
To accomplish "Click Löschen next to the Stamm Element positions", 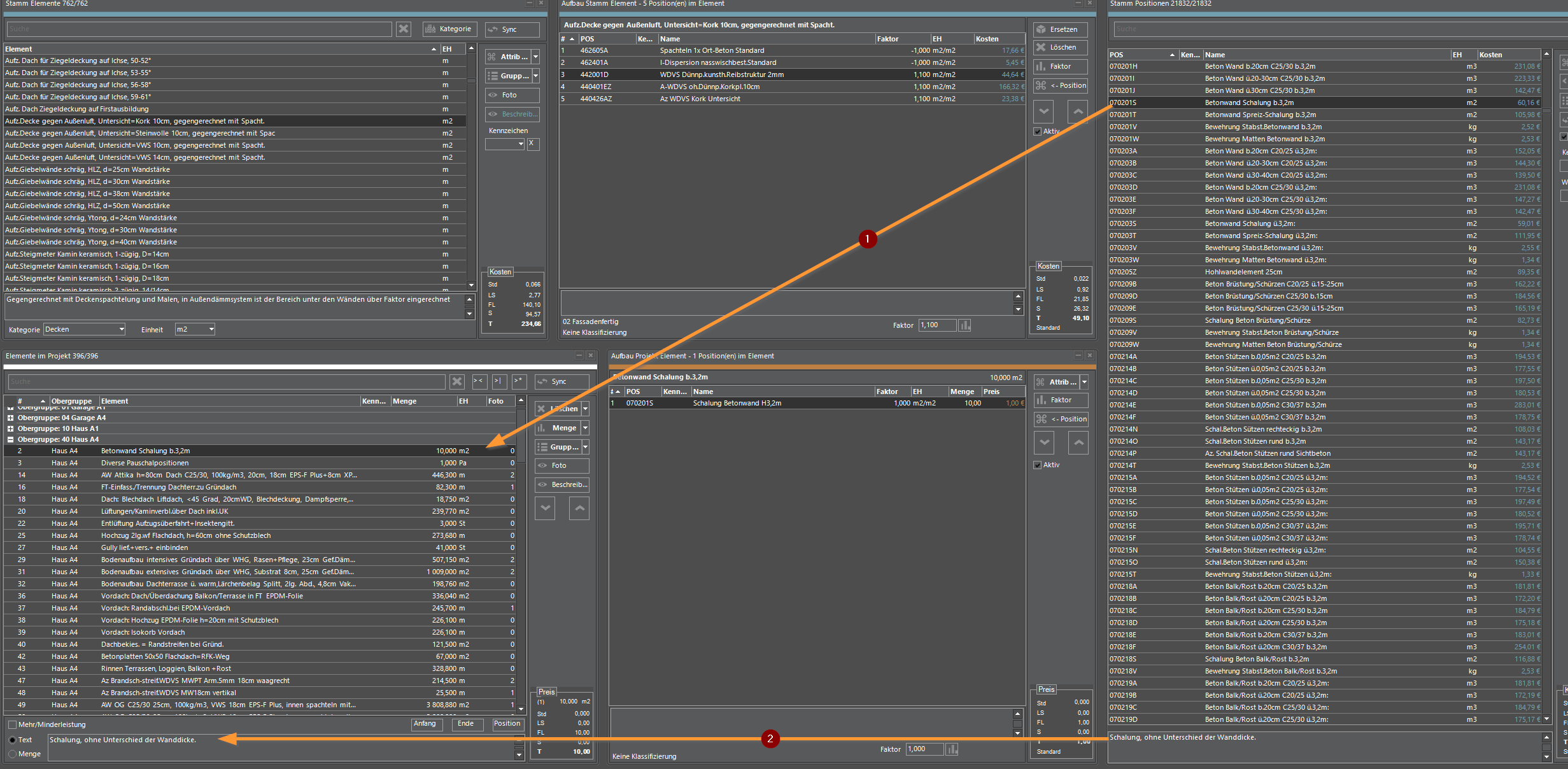I will point(1060,48).
